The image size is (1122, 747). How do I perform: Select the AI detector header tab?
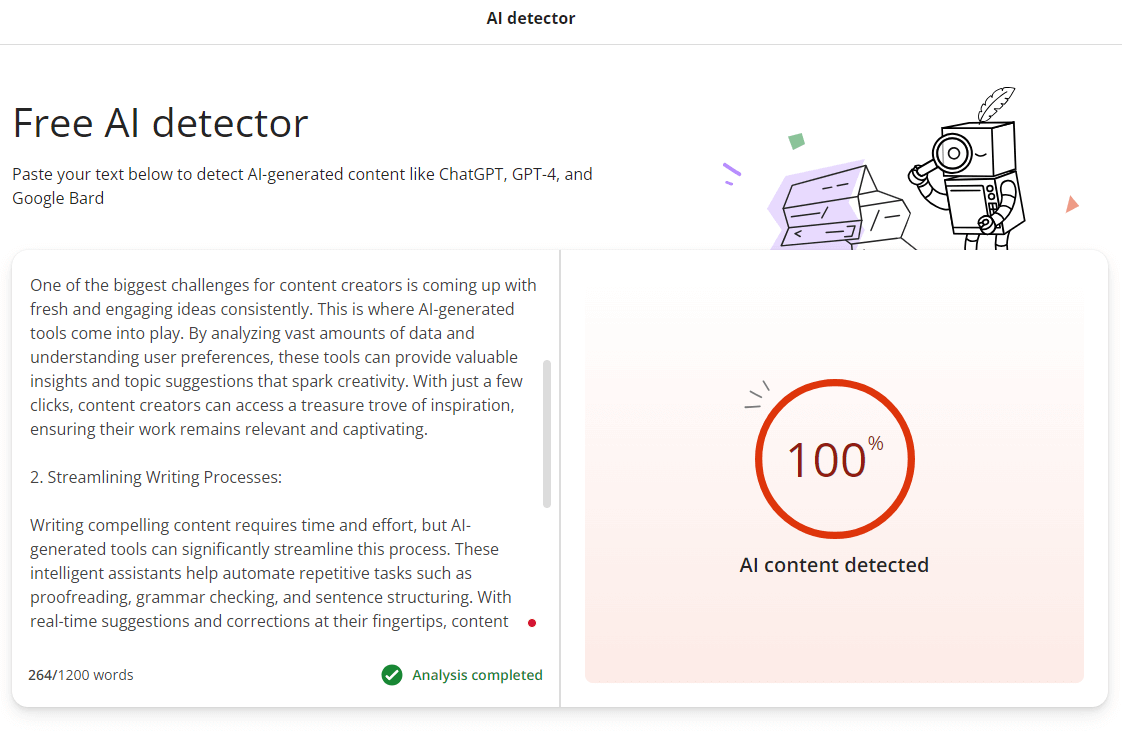pyautogui.click(x=531, y=18)
